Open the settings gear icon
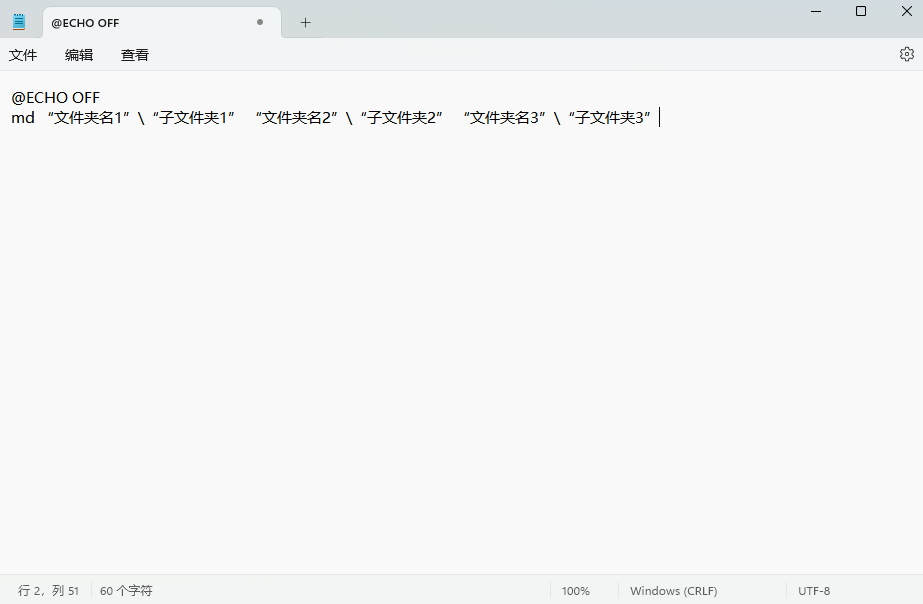Screen dimensions: 923x604 [907, 54]
